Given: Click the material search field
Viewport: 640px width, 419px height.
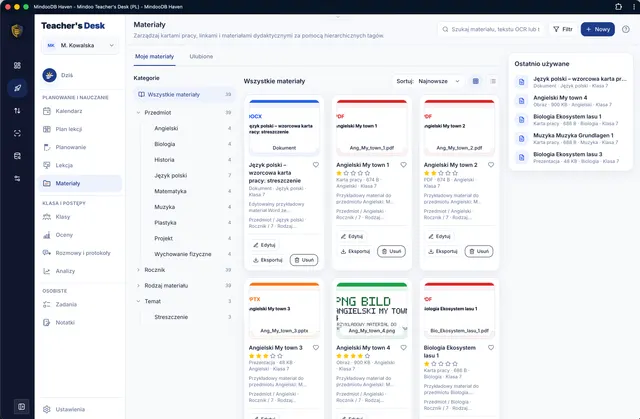Looking at the screenshot, I should coord(491,29).
